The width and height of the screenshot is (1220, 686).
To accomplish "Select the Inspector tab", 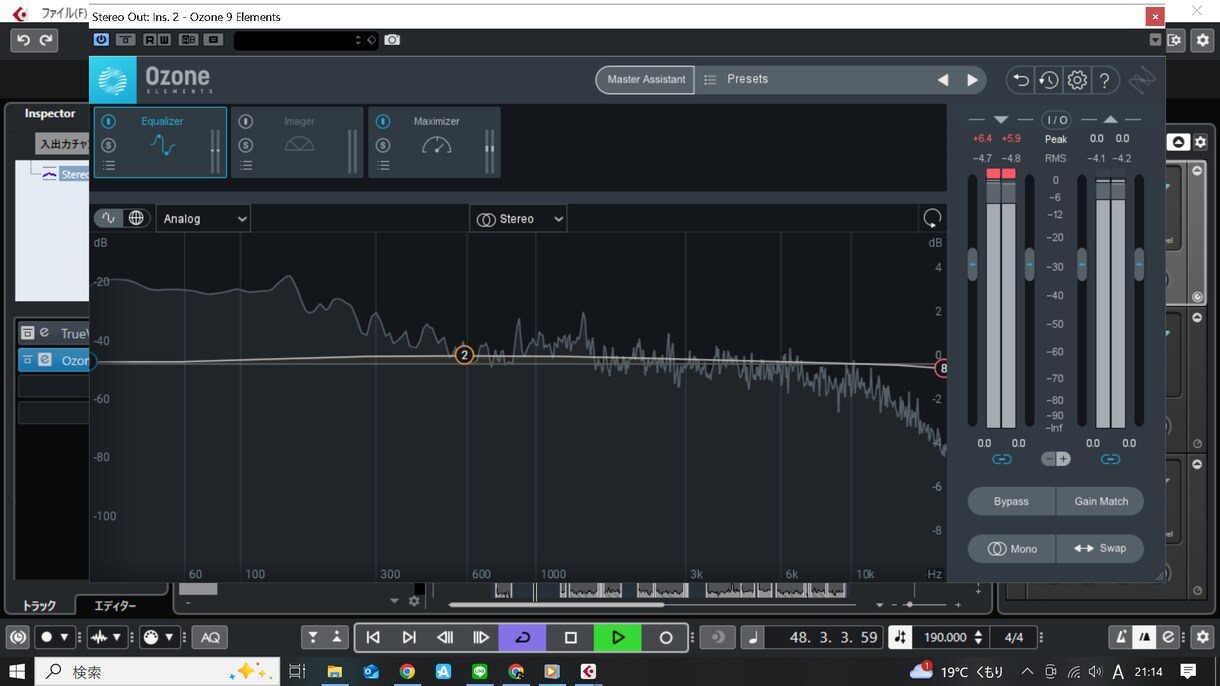I will 50,114.
